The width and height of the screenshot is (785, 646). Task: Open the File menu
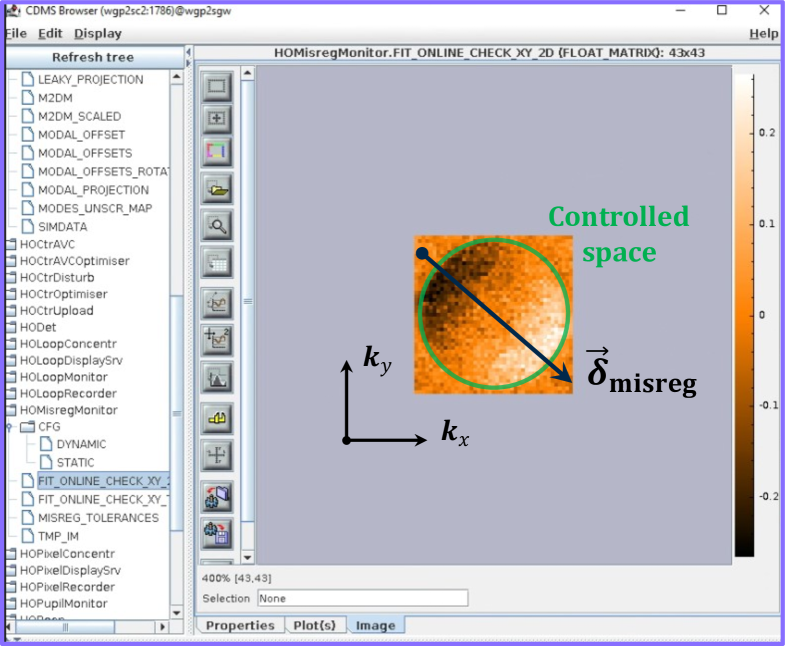[16, 34]
